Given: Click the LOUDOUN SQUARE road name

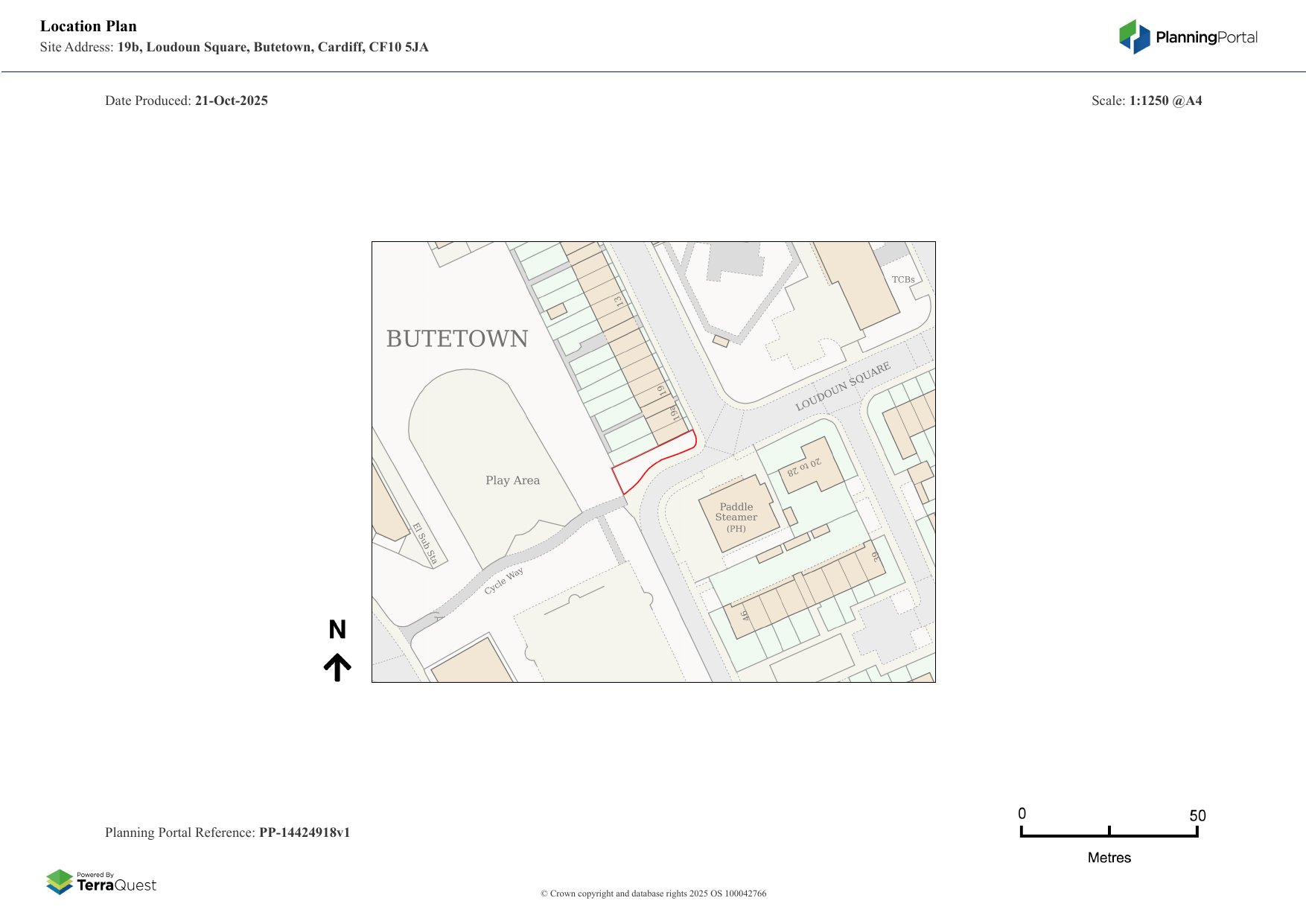Looking at the screenshot, I should point(842,386).
